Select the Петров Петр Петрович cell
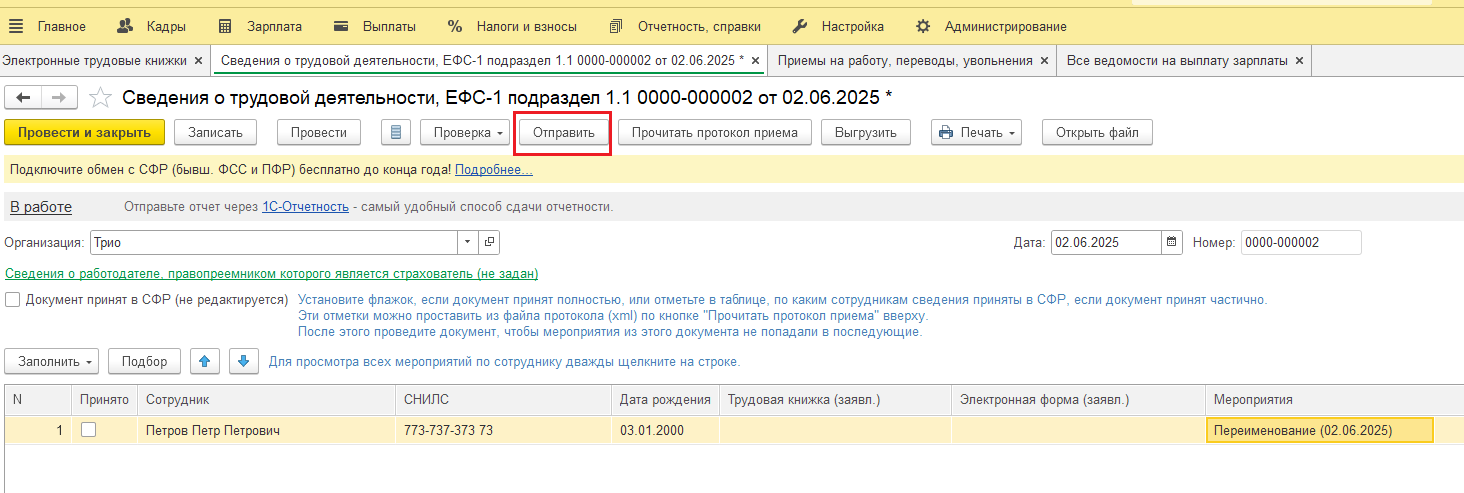1464x493 pixels. click(x=266, y=430)
